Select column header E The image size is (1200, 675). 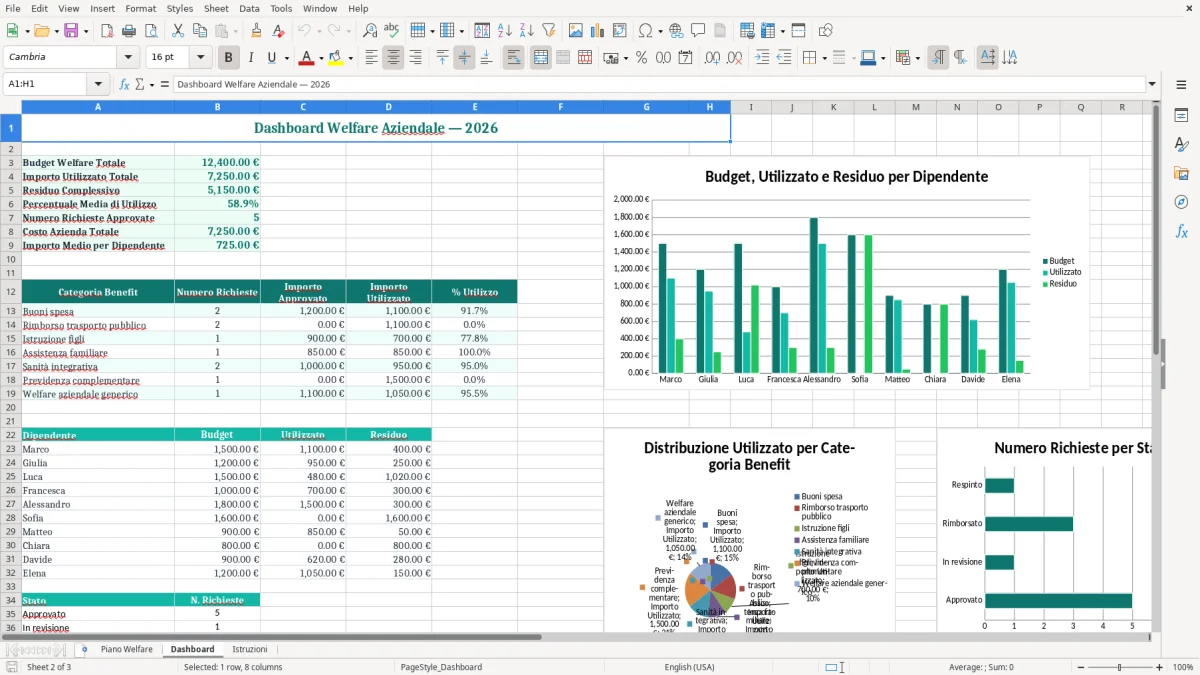point(474,107)
